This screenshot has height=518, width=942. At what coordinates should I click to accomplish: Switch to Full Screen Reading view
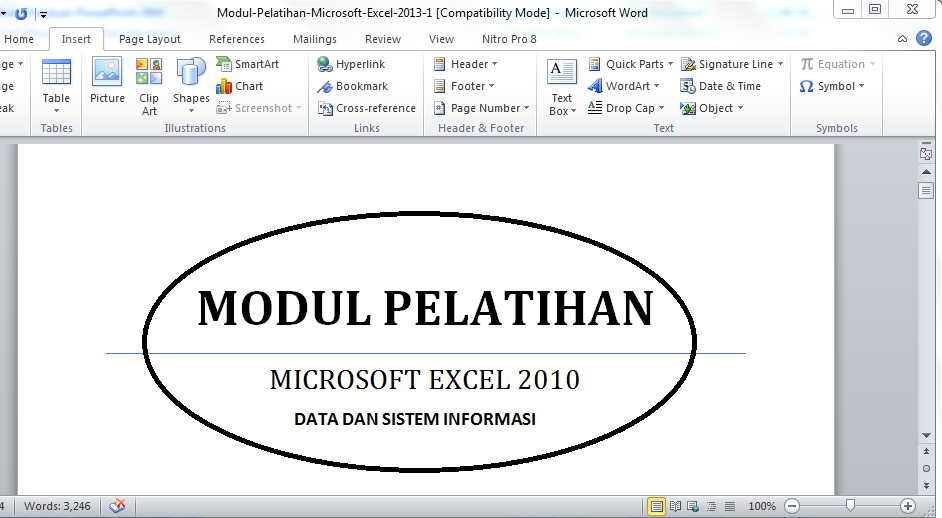click(675, 506)
